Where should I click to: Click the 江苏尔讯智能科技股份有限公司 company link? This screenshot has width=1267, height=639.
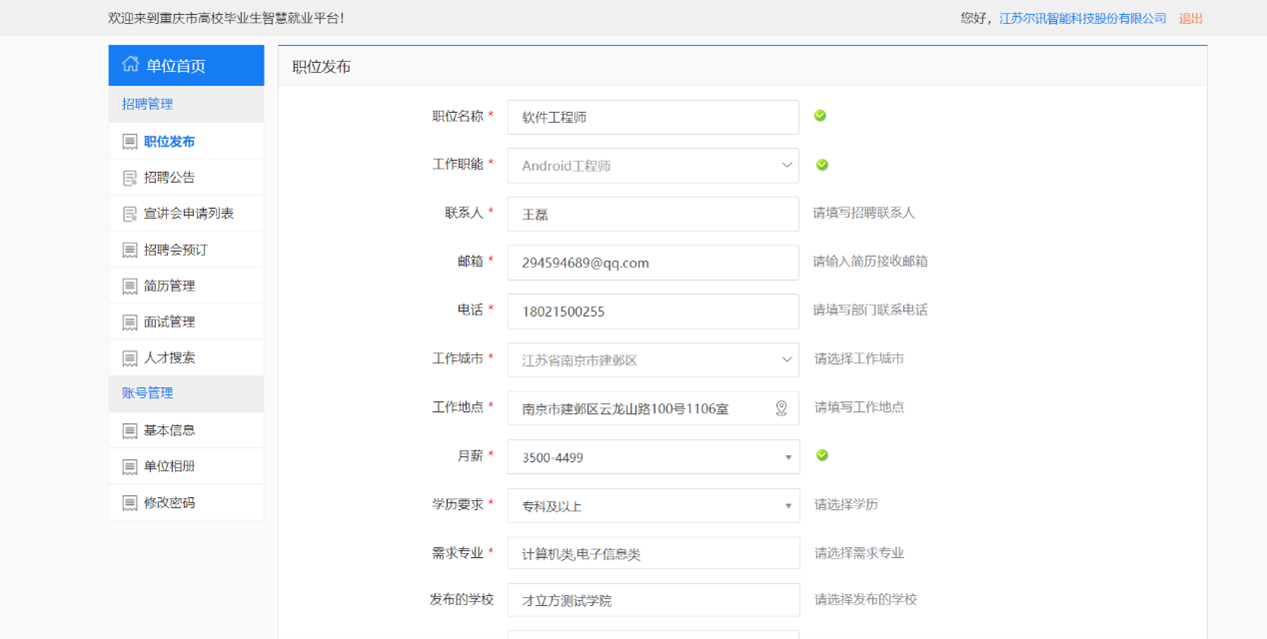(x=1082, y=18)
